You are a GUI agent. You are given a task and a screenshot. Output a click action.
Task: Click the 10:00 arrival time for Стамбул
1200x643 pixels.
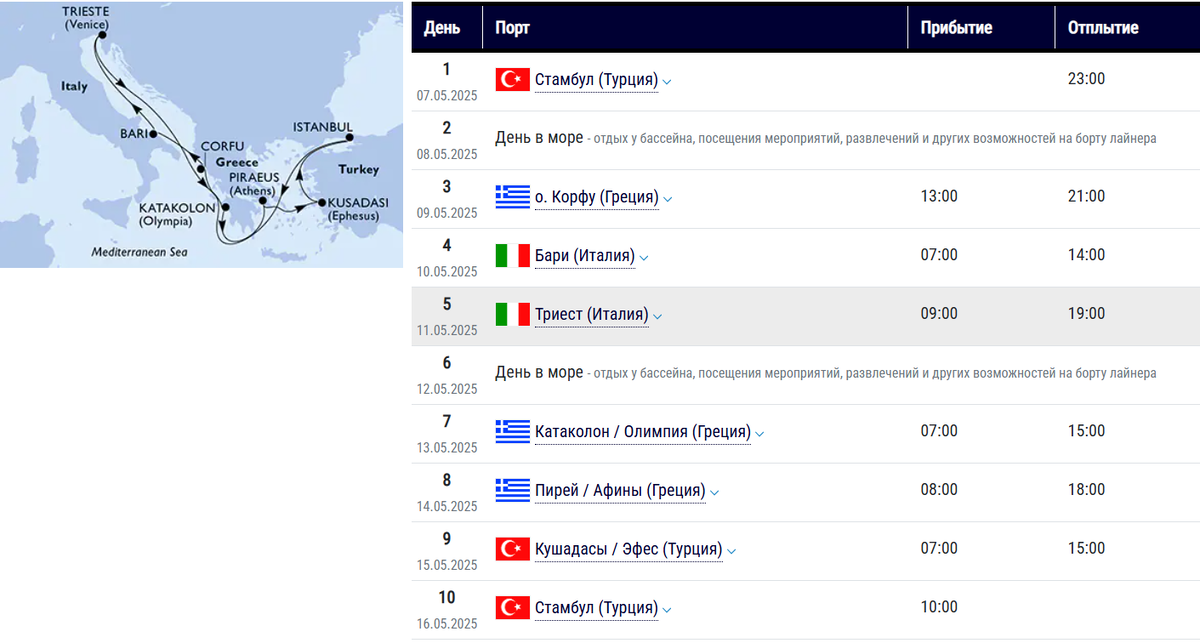click(939, 606)
